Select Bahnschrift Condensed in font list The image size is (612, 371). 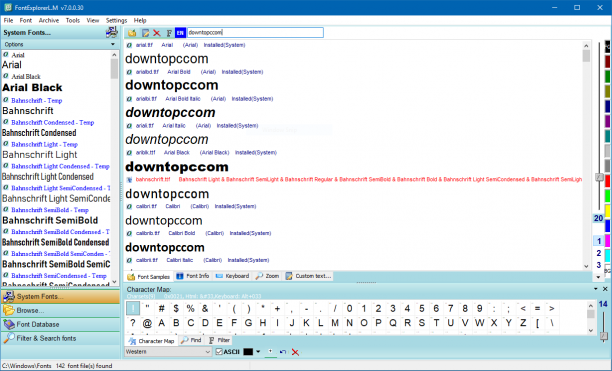click(39, 133)
